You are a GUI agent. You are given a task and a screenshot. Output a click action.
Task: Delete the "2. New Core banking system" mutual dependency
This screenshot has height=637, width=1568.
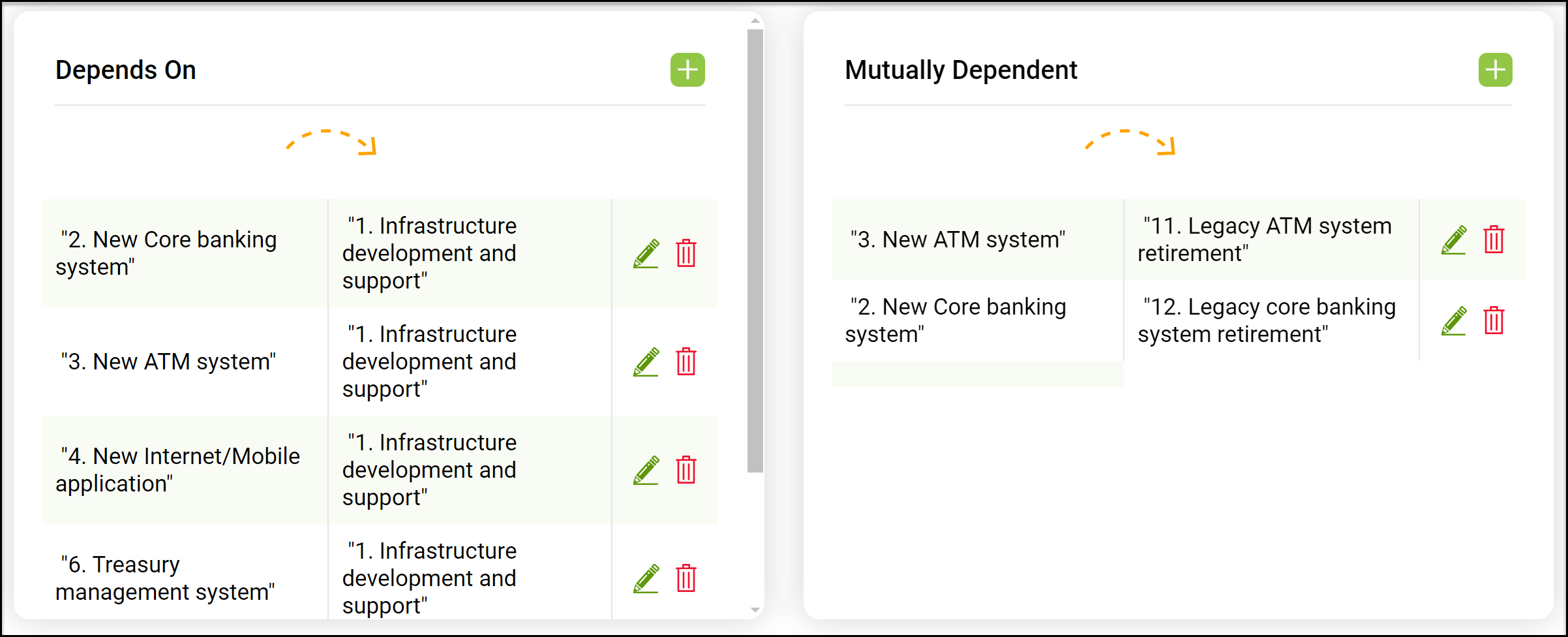click(1494, 320)
